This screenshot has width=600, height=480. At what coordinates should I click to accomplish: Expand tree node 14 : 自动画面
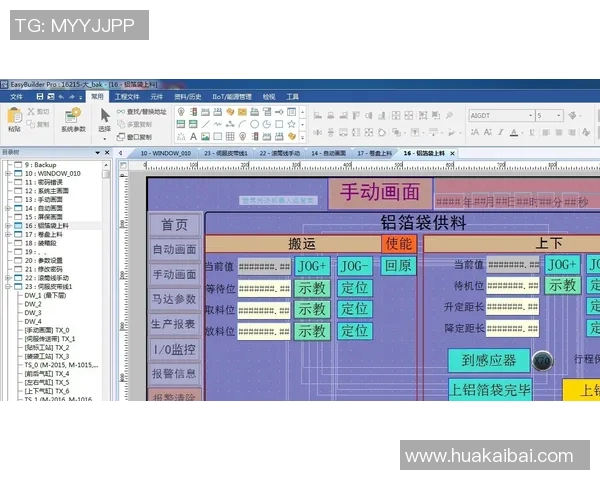(8, 208)
